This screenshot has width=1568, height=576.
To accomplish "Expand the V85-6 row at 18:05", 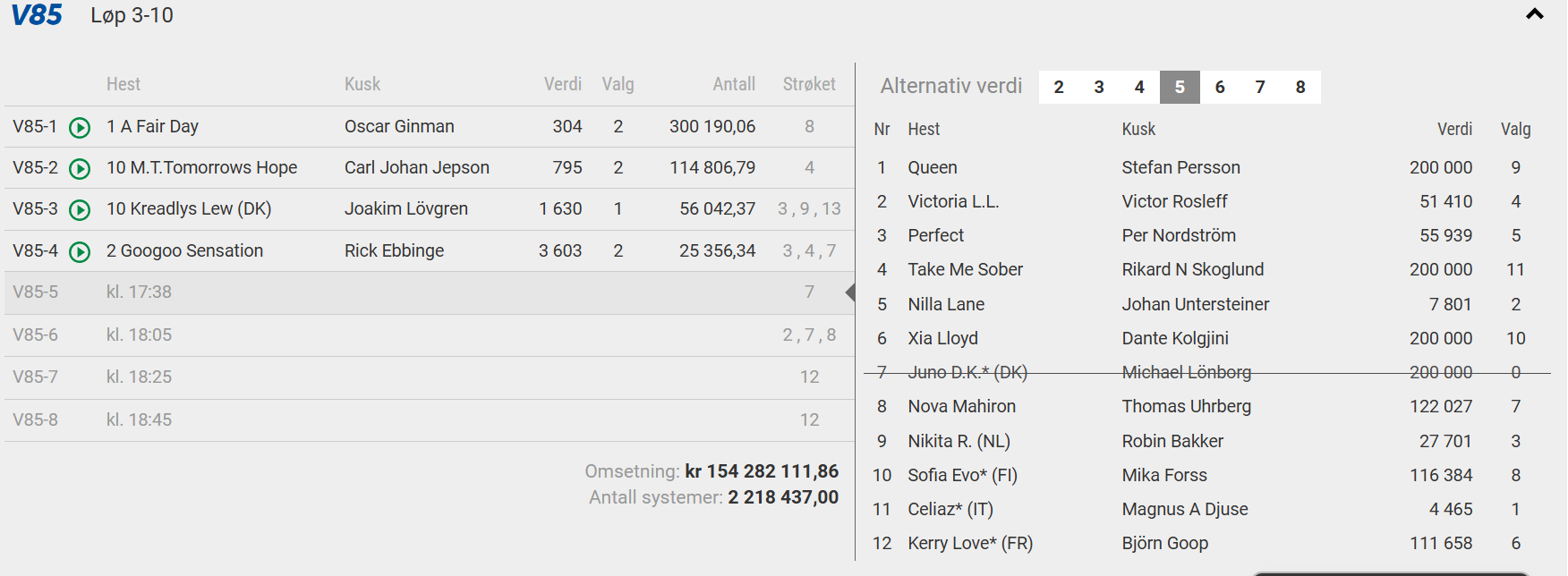I will (x=428, y=335).
